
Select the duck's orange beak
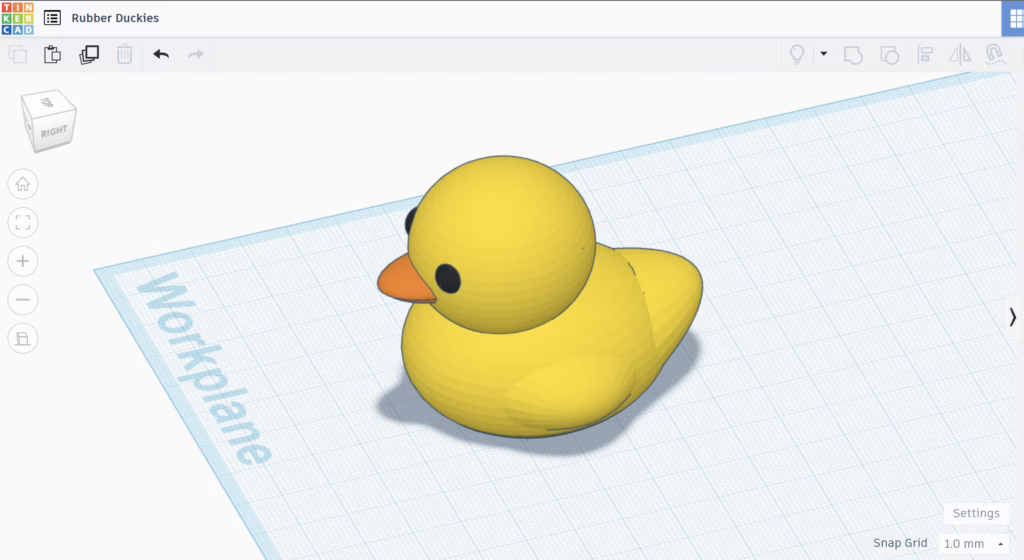404,282
